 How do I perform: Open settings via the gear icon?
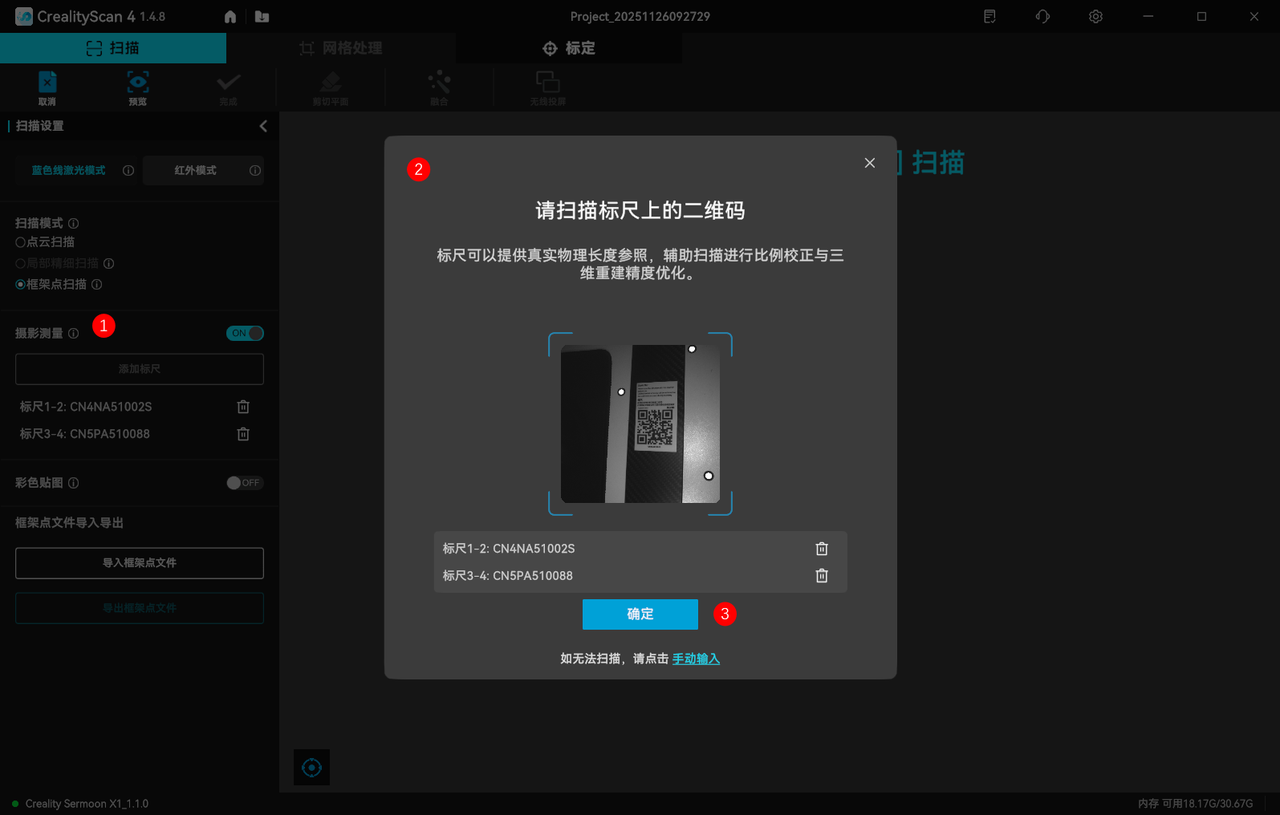[x=1095, y=17]
